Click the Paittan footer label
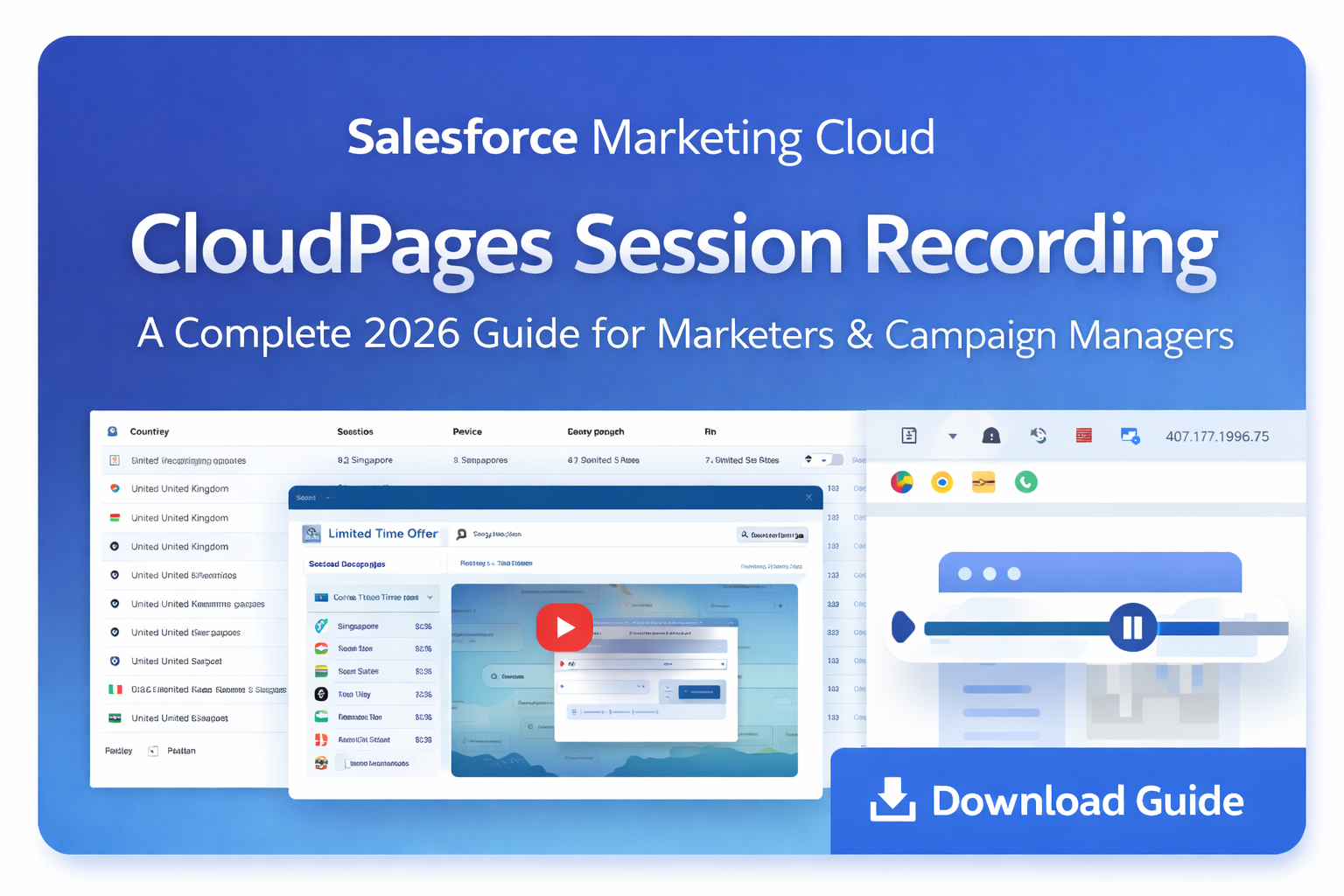The image size is (1344, 896). (x=181, y=751)
